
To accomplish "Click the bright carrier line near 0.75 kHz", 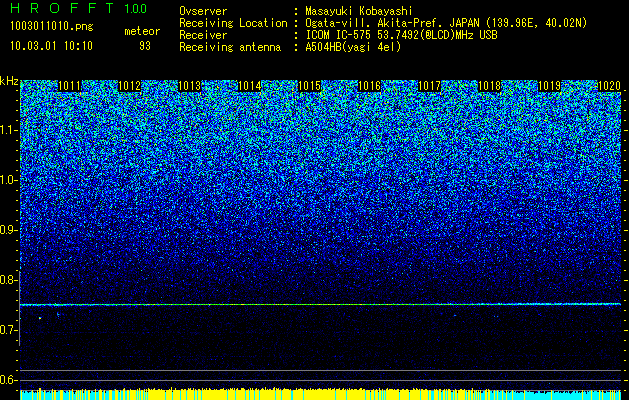I will click(x=320, y=305).
